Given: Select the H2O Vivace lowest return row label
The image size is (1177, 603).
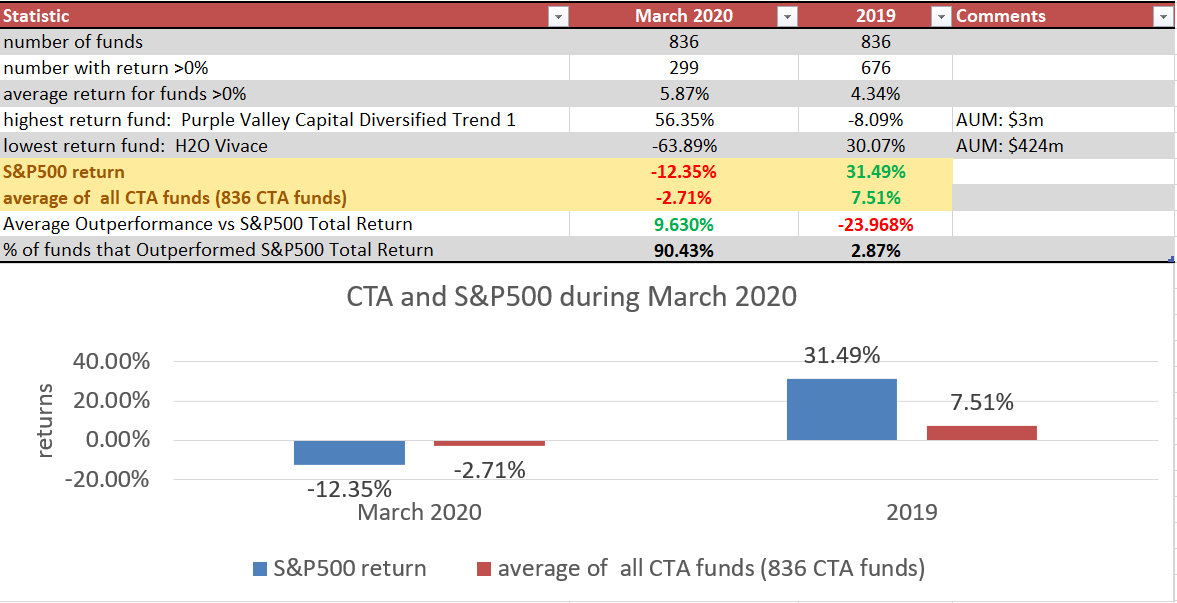Looking at the screenshot, I should 135,146.
